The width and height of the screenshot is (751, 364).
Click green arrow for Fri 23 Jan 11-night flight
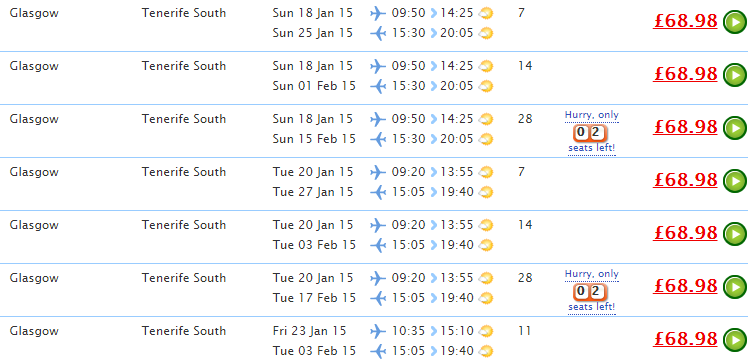(735, 340)
